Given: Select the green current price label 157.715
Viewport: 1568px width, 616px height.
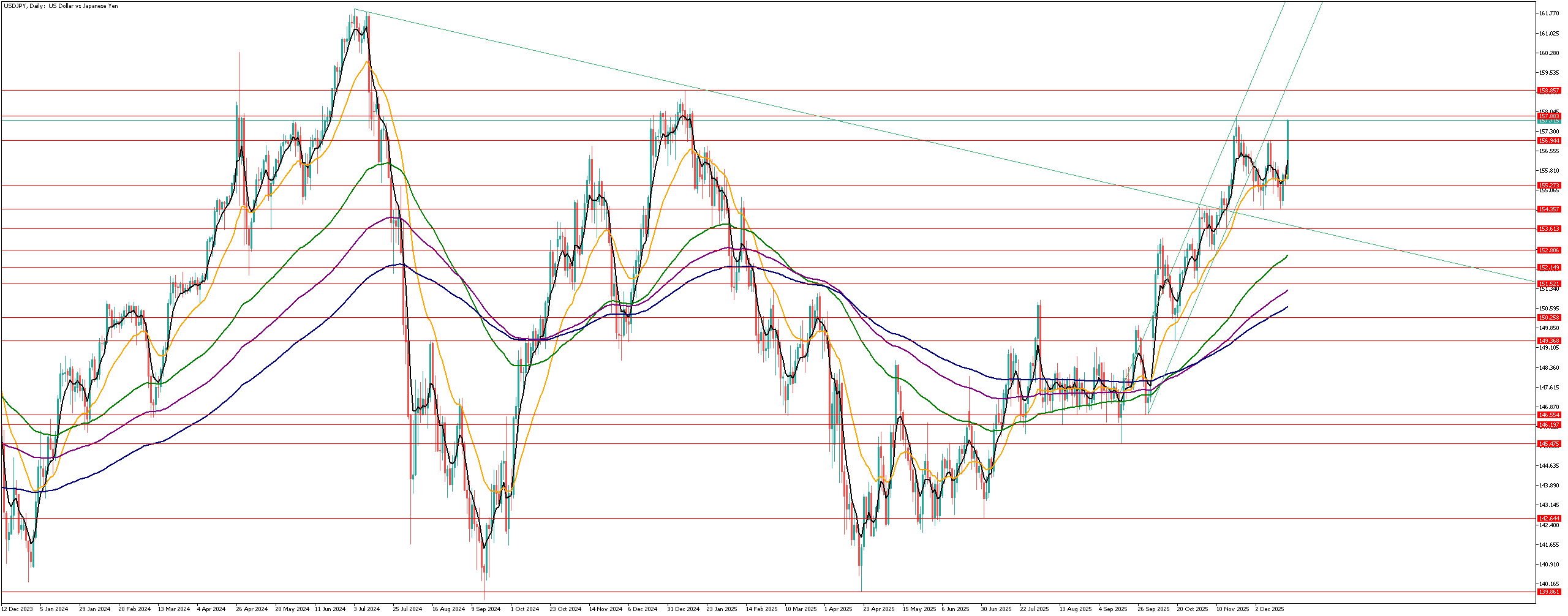Looking at the screenshot, I should (x=1549, y=121).
